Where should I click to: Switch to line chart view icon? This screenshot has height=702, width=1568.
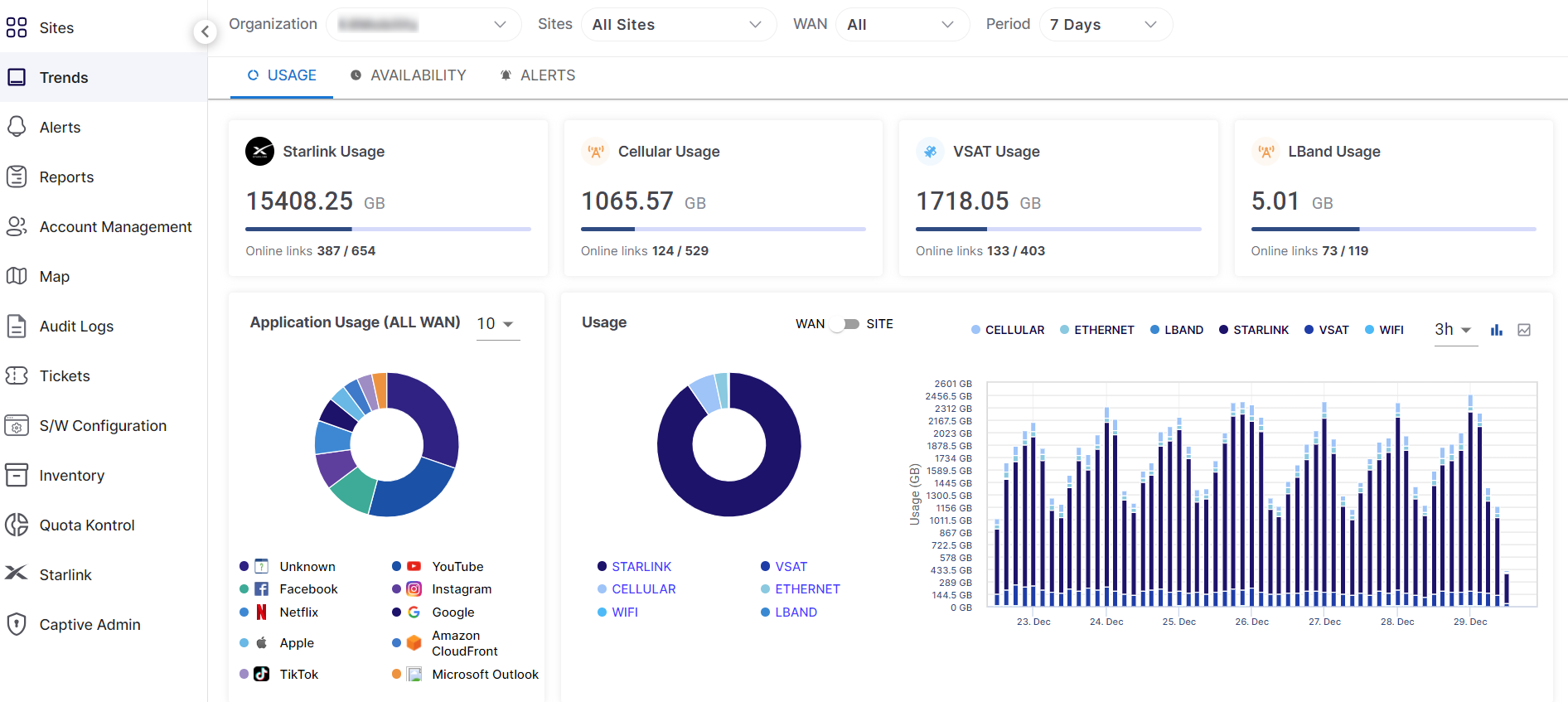click(x=1523, y=330)
